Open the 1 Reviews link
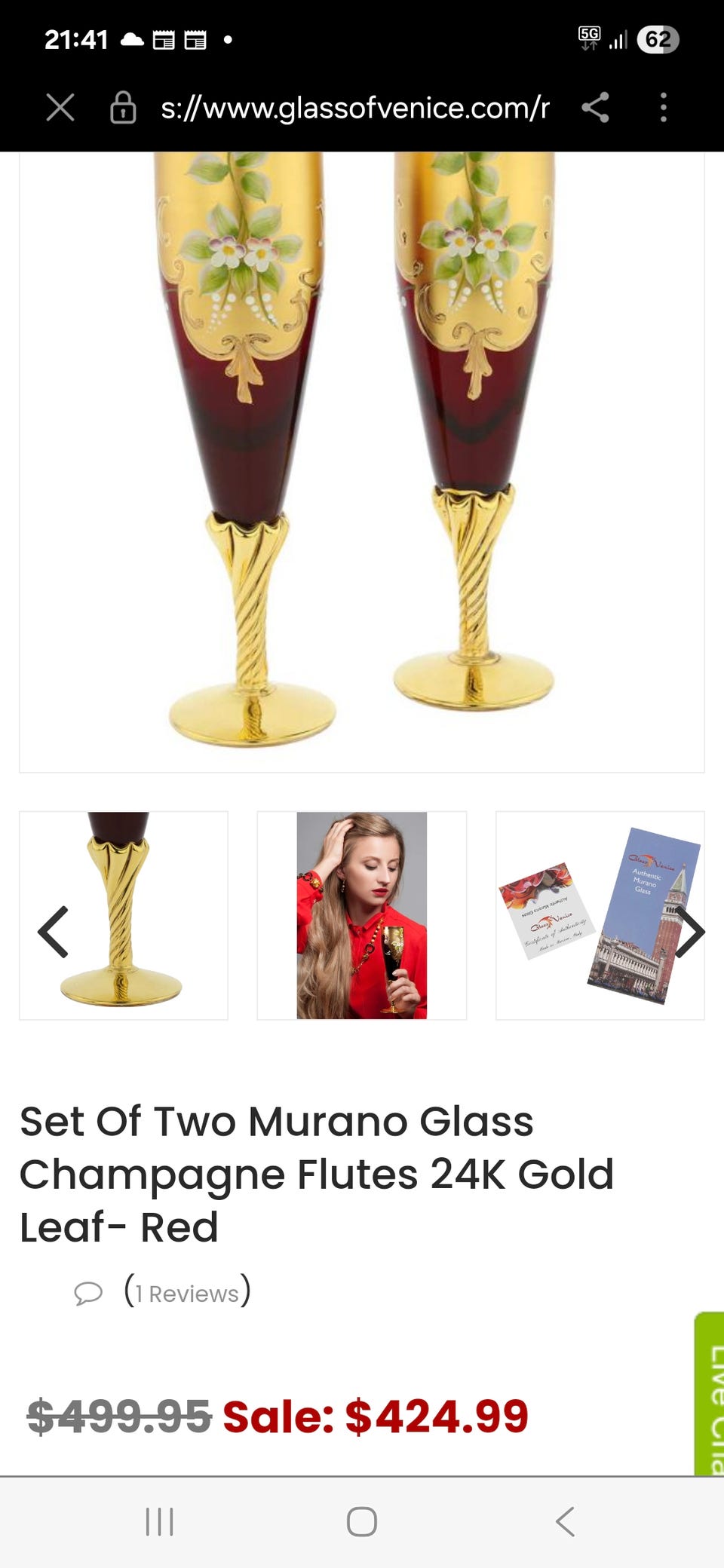Viewport: 724px width, 1568px height. pos(187,1292)
